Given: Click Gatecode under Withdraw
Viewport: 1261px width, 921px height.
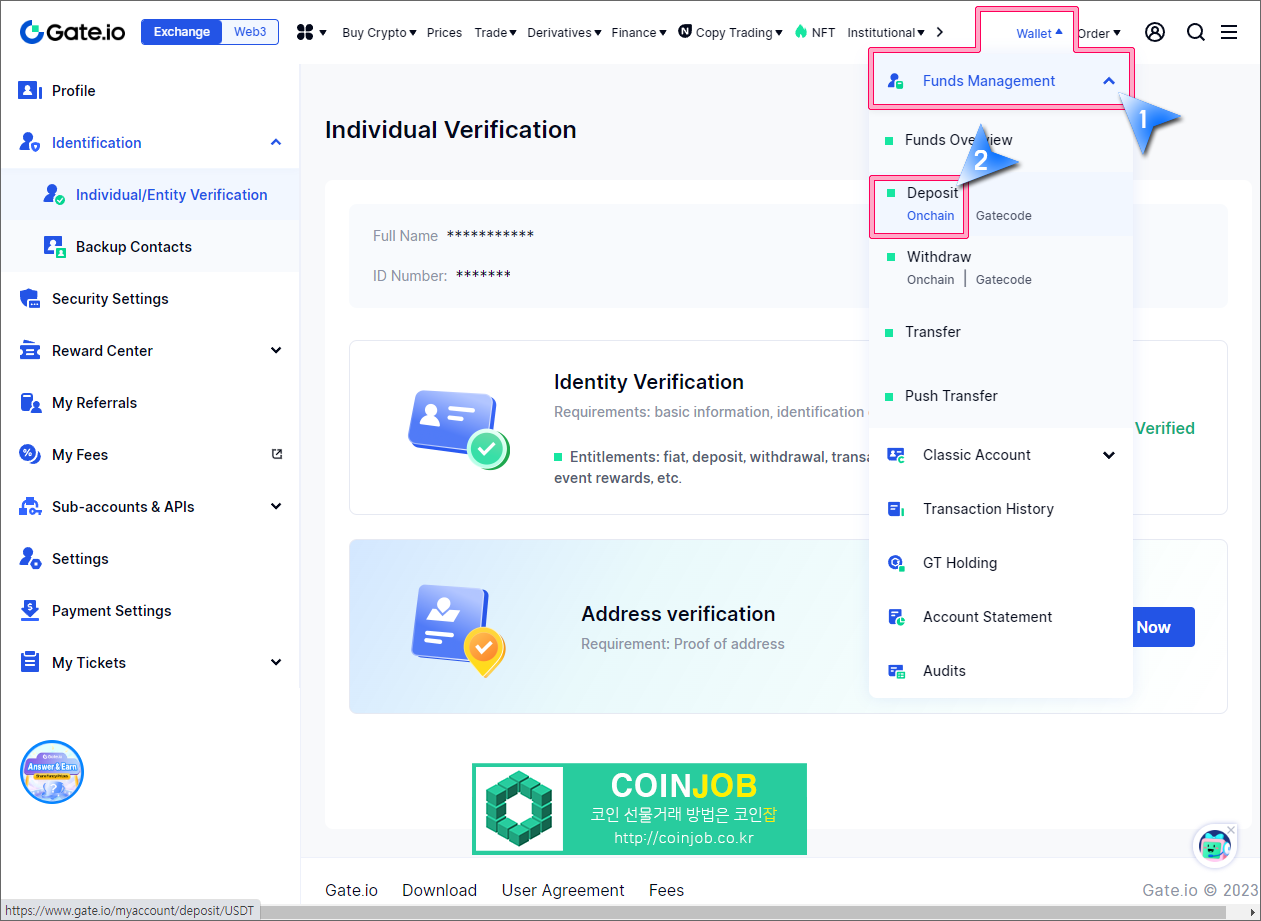Looking at the screenshot, I should tap(1003, 280).
